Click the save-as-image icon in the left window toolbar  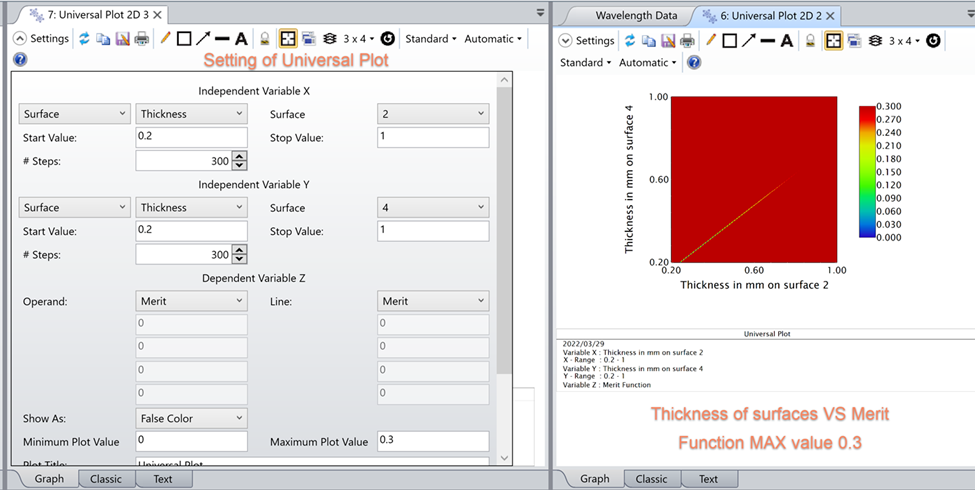pyautogui.click(x=122, y=39)
